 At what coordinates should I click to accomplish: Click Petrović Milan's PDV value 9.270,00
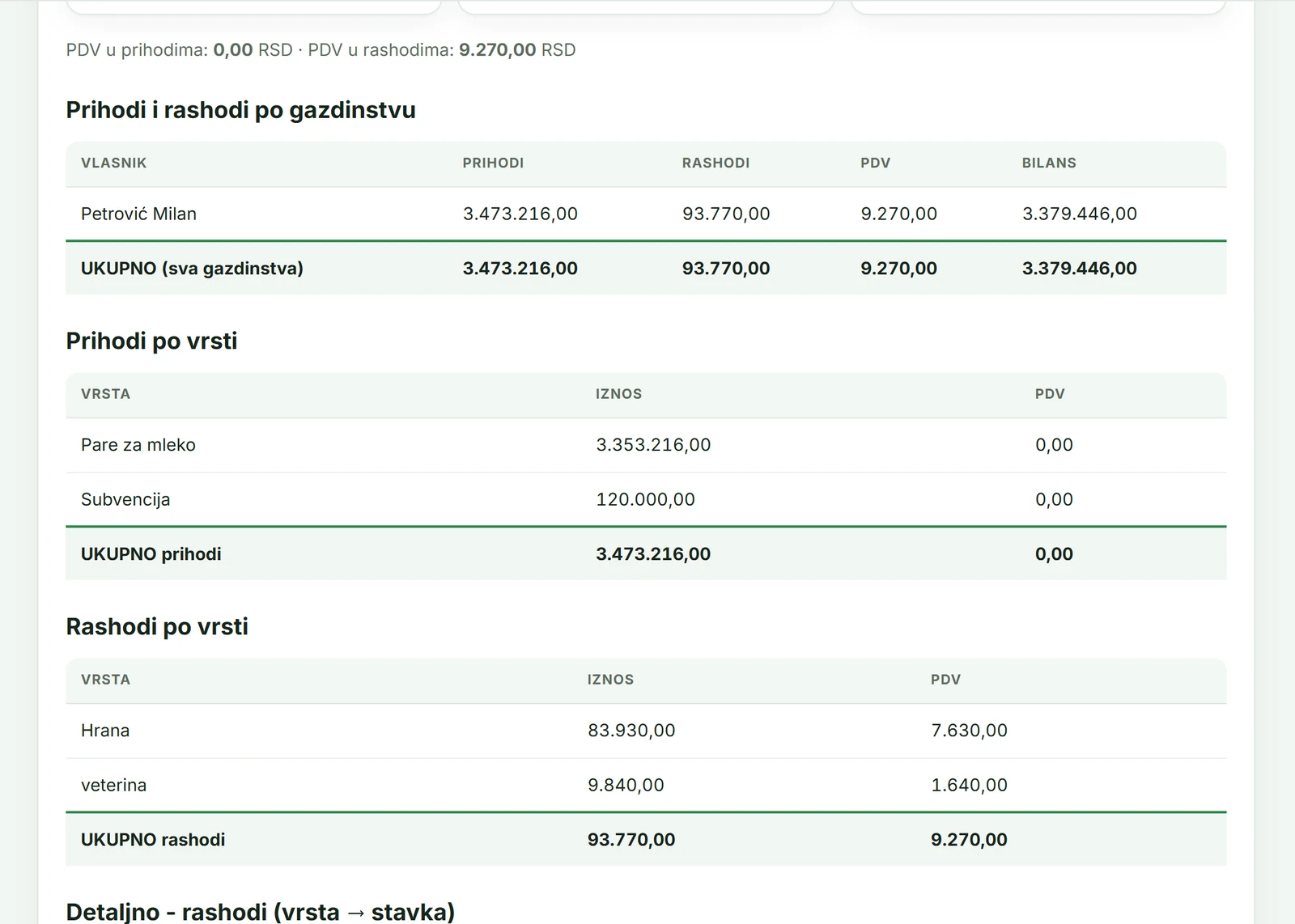pyautogui.click(x=898, y=214)
